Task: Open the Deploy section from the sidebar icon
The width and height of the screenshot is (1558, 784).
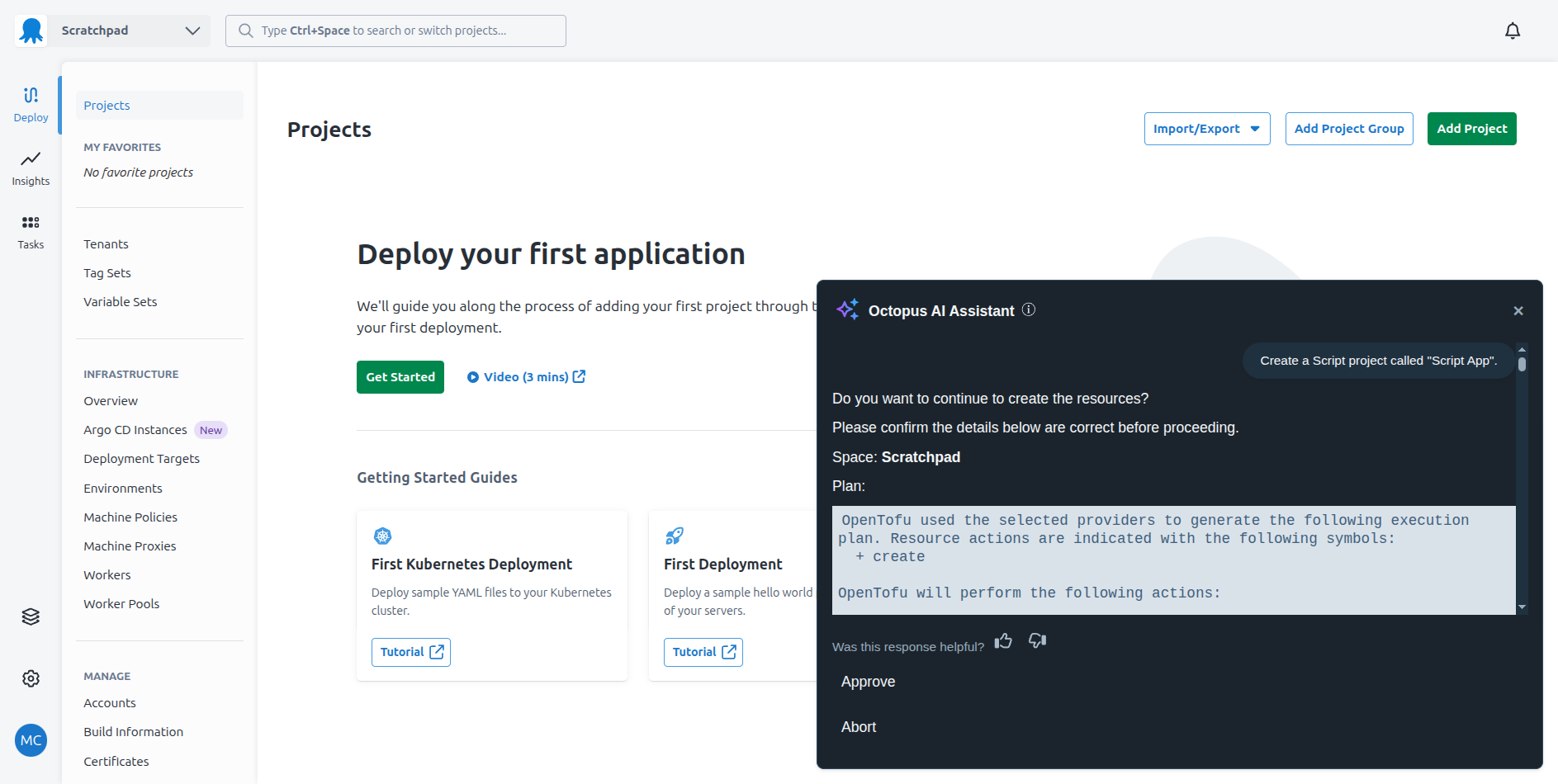Action: (x=31, y=102)
